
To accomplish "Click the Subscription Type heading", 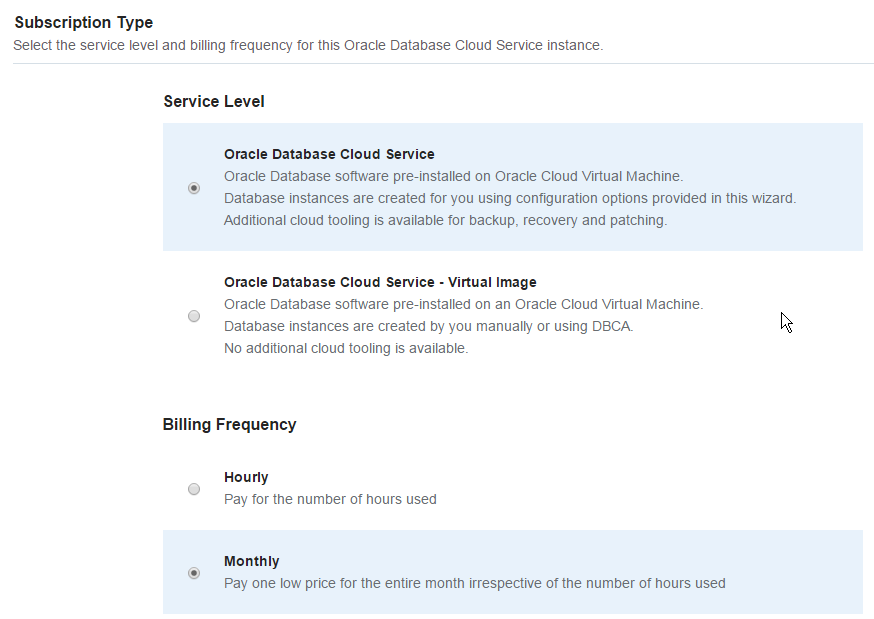I will pos(84,22).
